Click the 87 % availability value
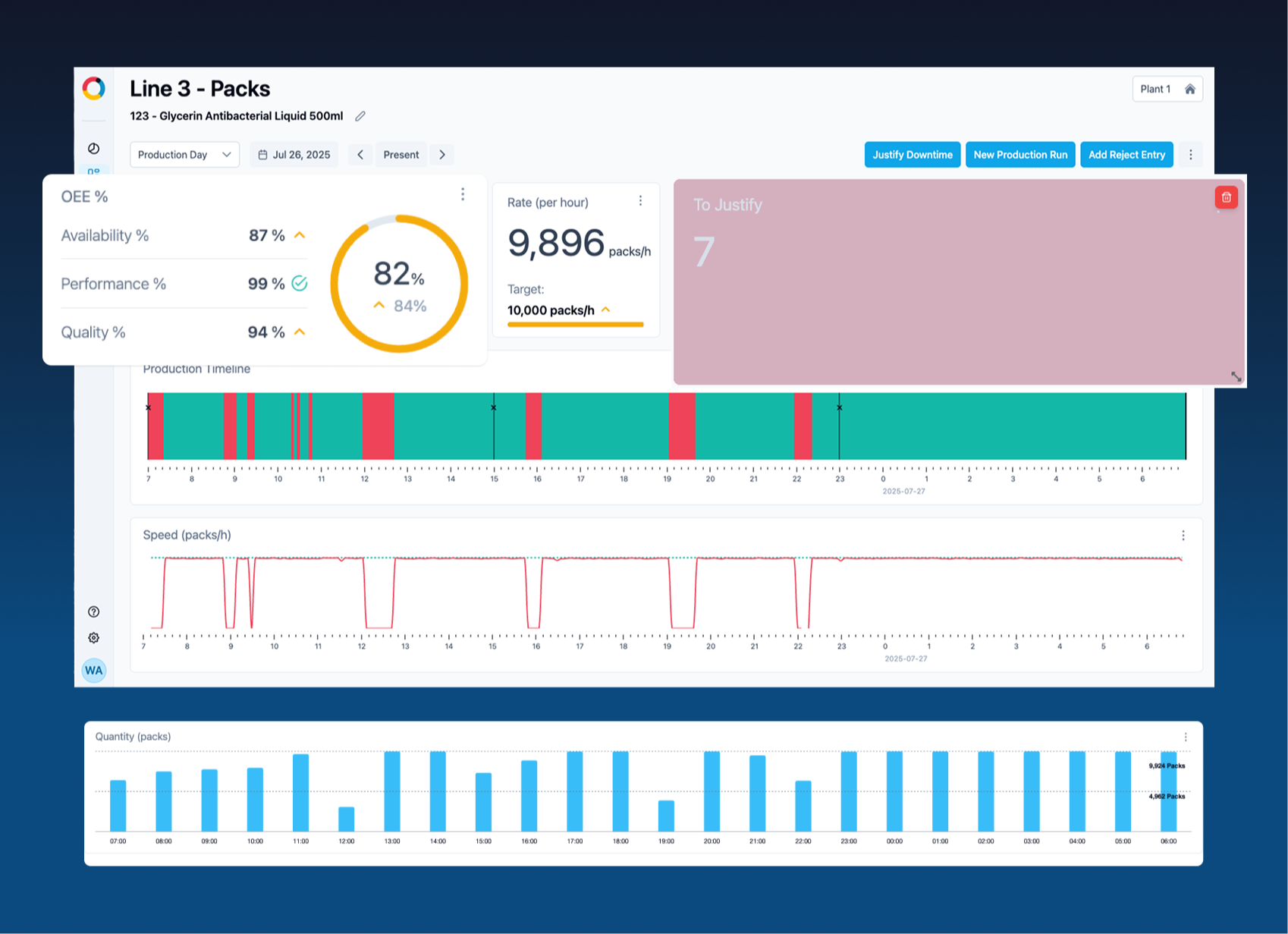Screen dimensions: 1288x934 [267, 235]
